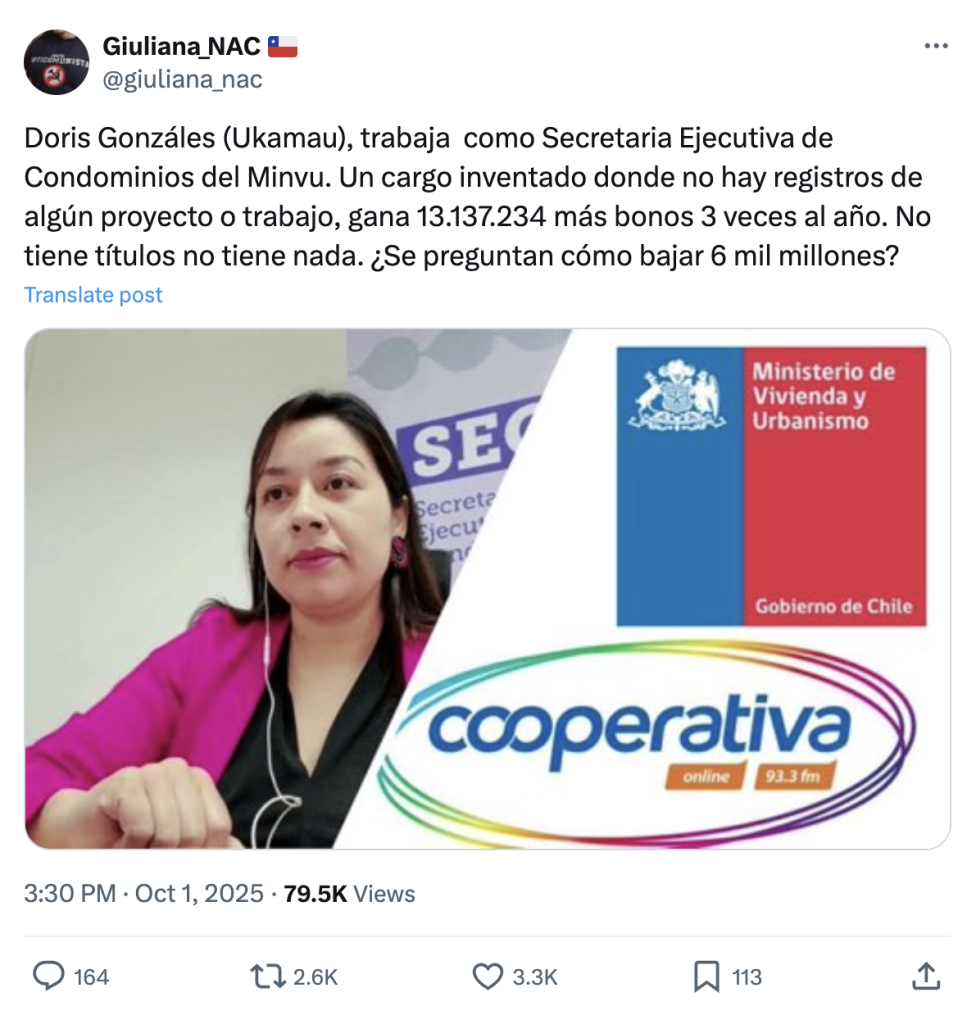Click the 3.3K likes count
Image resolution: width=967 pixels, height=1024 pixels.
click(x=535, y=977)
